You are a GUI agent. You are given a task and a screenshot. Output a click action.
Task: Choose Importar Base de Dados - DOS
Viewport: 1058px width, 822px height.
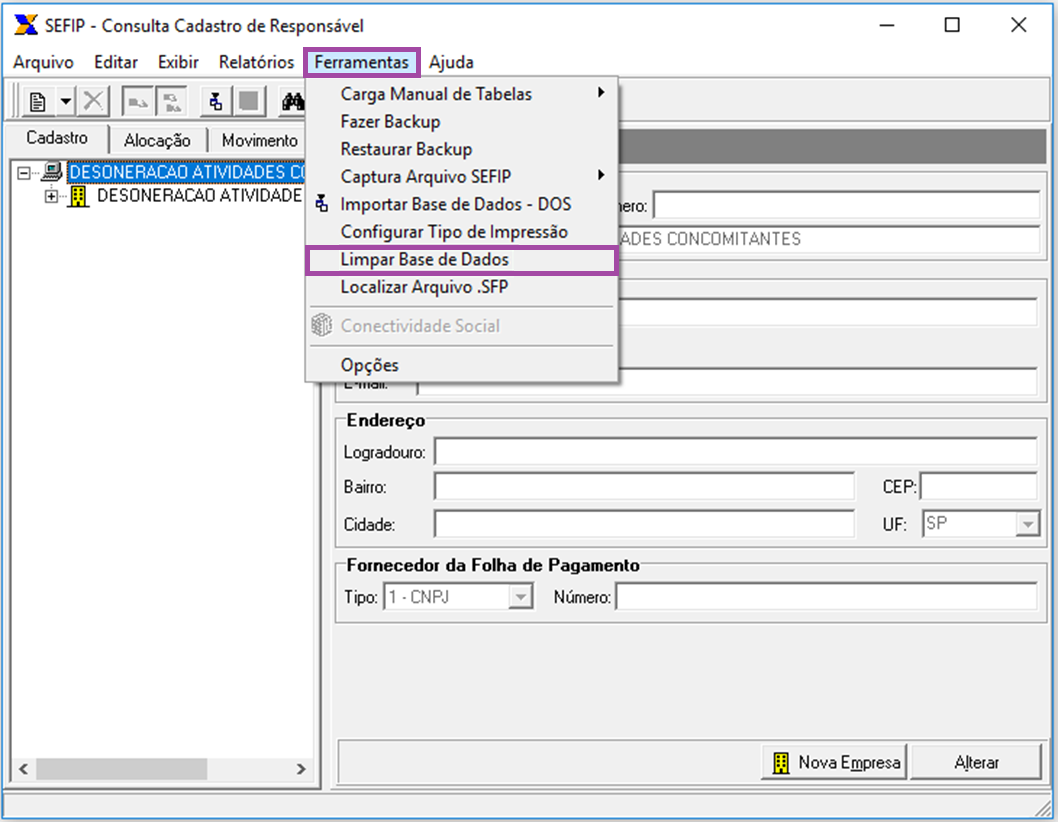point(462,204)
